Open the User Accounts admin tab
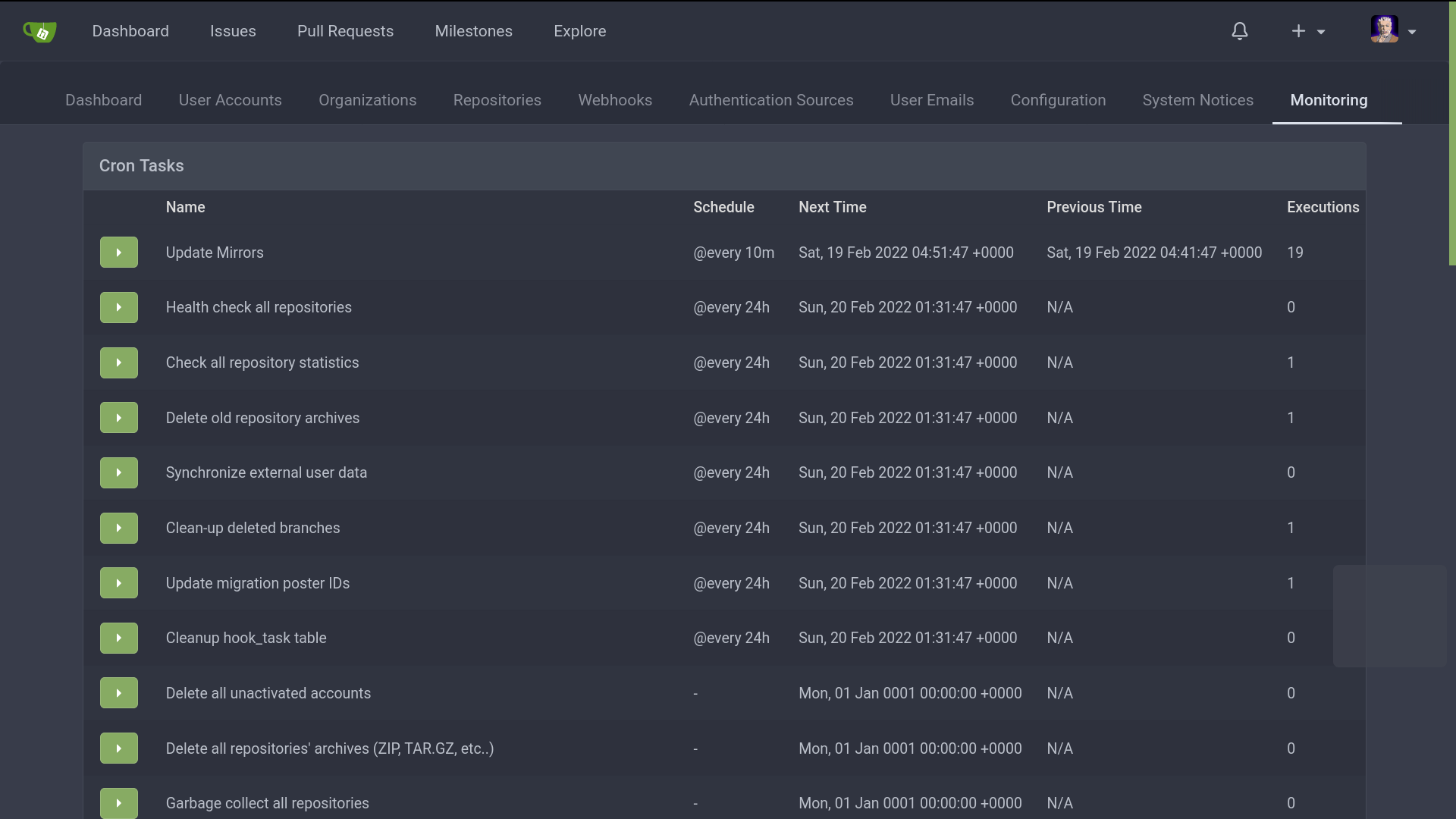This screenshot has width=1456, height=819. point(230,100)
